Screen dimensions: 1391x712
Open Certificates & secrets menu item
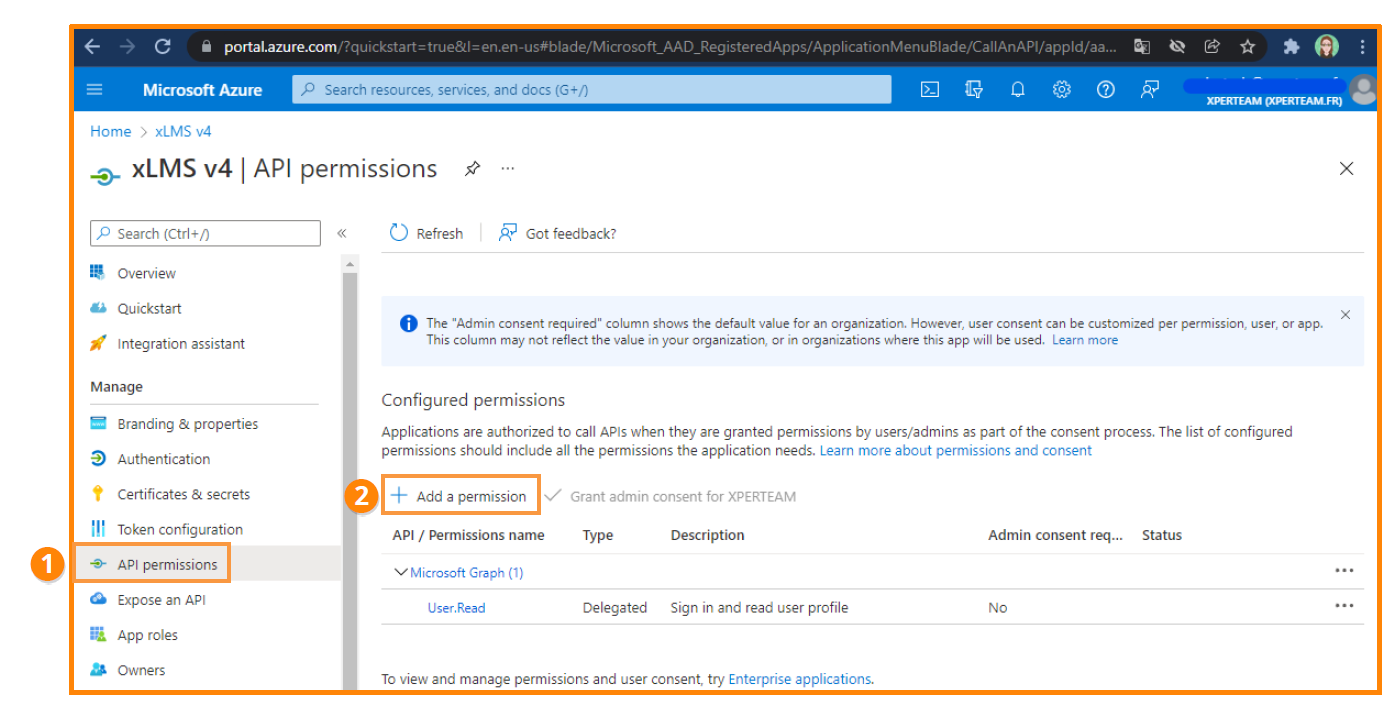[x=183, y=494]
